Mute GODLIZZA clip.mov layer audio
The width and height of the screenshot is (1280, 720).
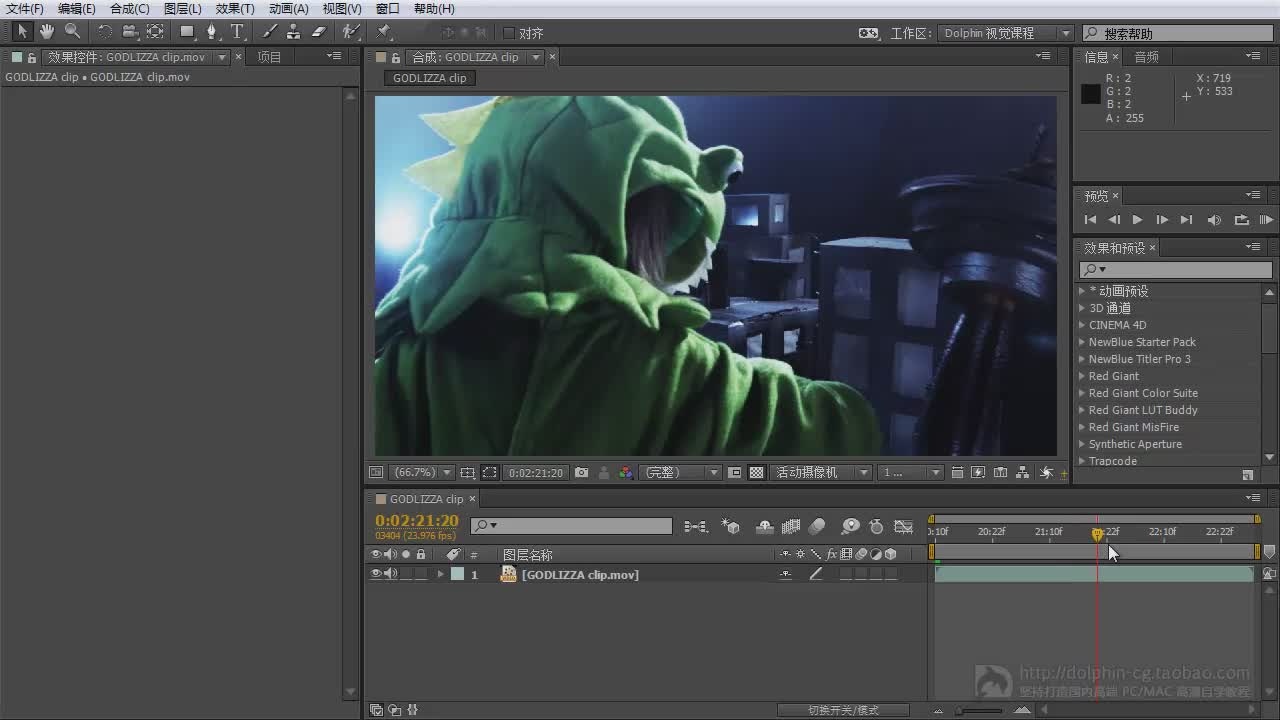[x=390, y=574]
